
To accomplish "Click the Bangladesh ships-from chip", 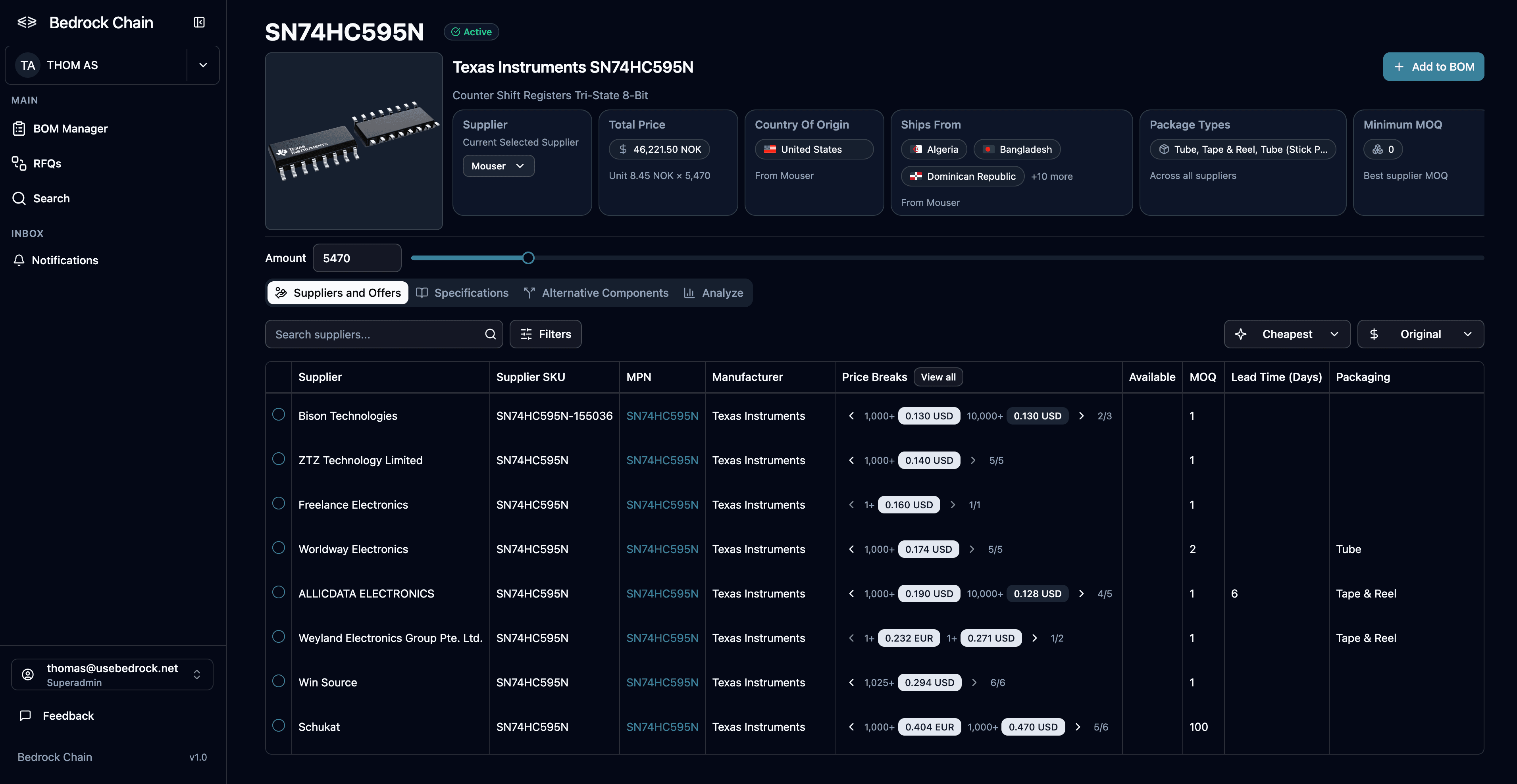I will pos(1017,150).
